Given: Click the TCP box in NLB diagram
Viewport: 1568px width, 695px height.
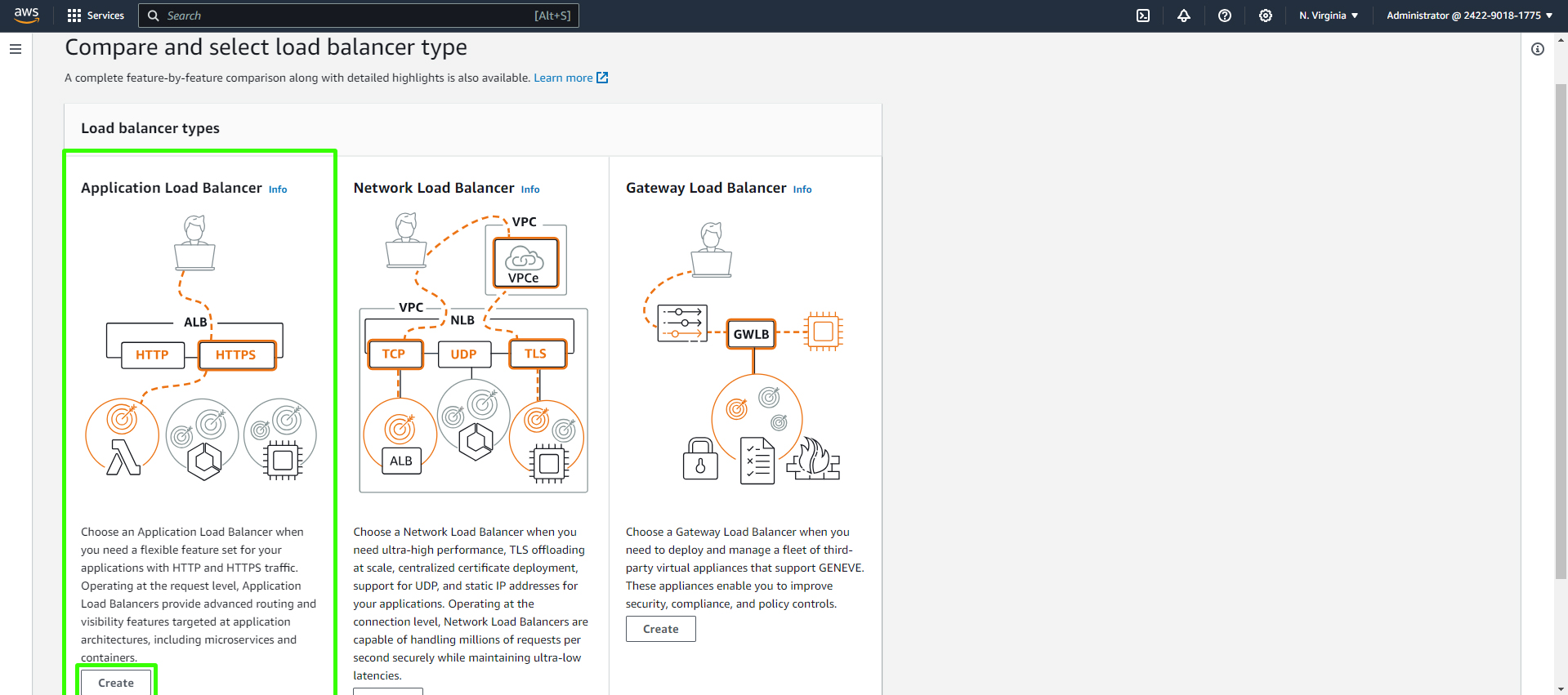Looking at the screenshot, I should [395, 354].
